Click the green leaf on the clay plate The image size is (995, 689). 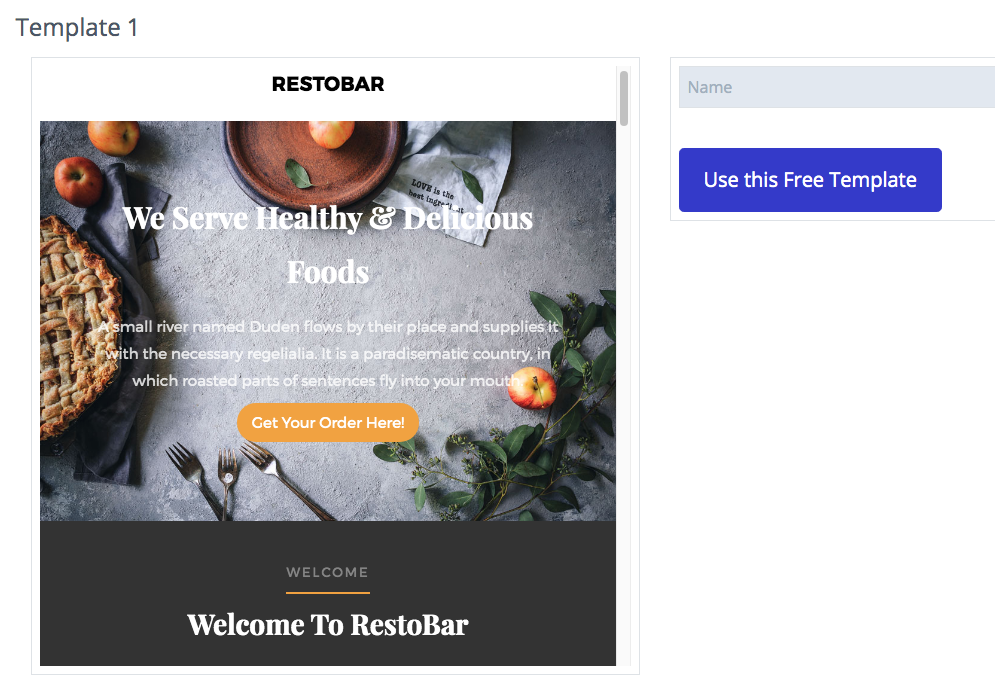pos(298,173)
